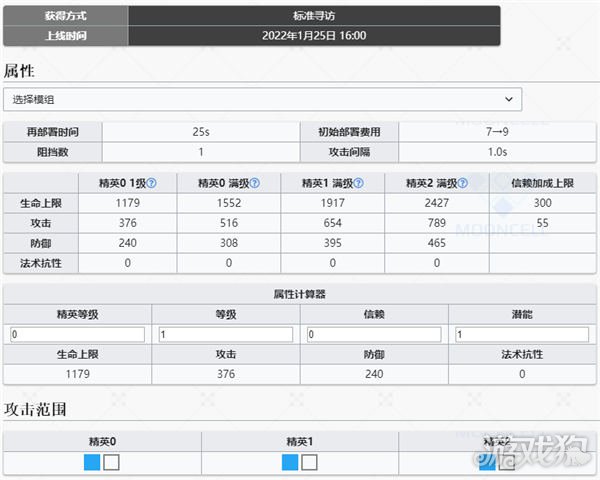Click help icon next to 精英1 满级
Screen dimensions: 600x480
[x=359, y=183]
